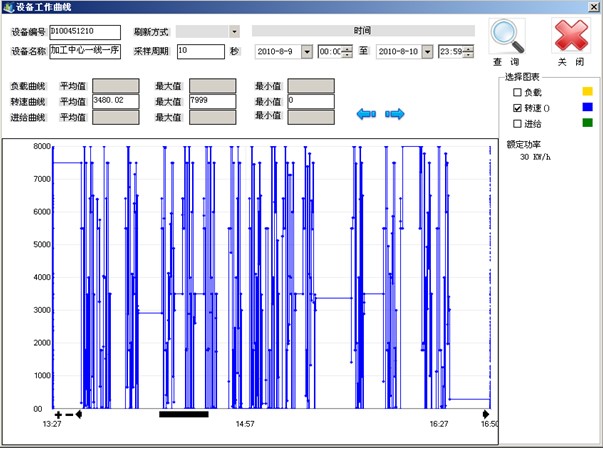Click the 负载曲线 maximum value field

point(213,86)
